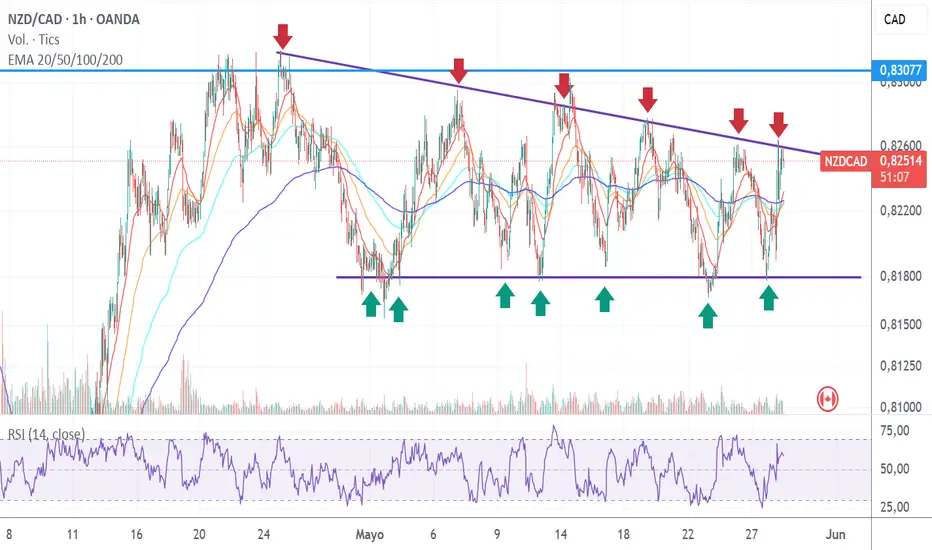Select the rightmost green up arrow
The height and width of the screenshot is (550, 932).
click(768, 297)
